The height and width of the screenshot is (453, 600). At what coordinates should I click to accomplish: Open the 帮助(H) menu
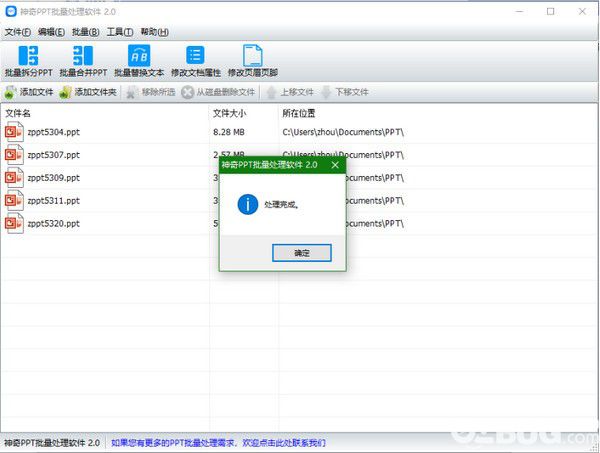[154, 32]
